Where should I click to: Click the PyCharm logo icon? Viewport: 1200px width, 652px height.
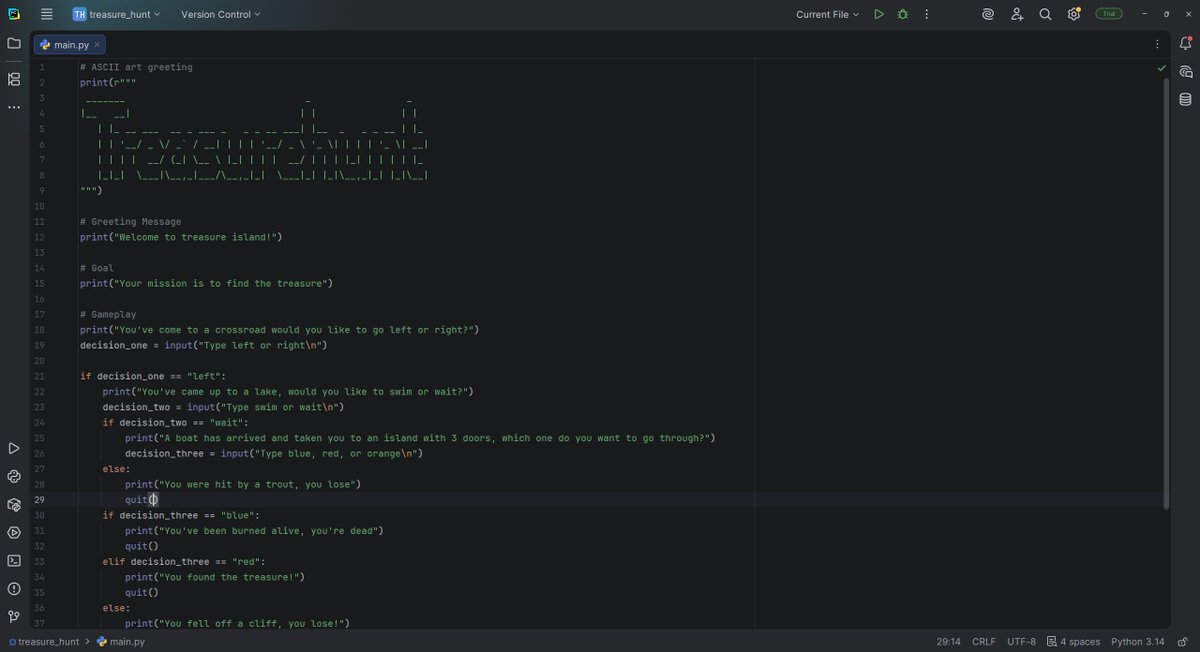pyautogui.click(x=13, y=14)
